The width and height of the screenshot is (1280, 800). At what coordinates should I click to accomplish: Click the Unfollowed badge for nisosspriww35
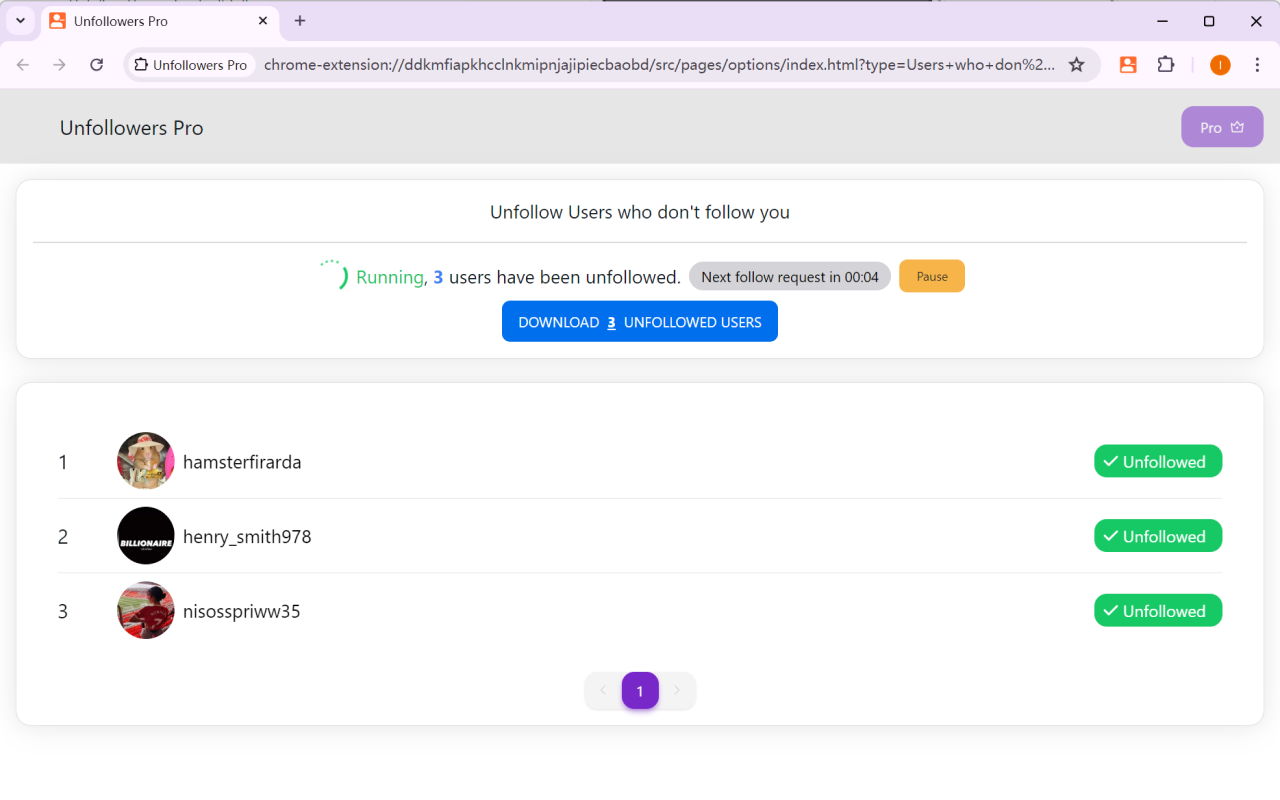(x=1157, y=611)
